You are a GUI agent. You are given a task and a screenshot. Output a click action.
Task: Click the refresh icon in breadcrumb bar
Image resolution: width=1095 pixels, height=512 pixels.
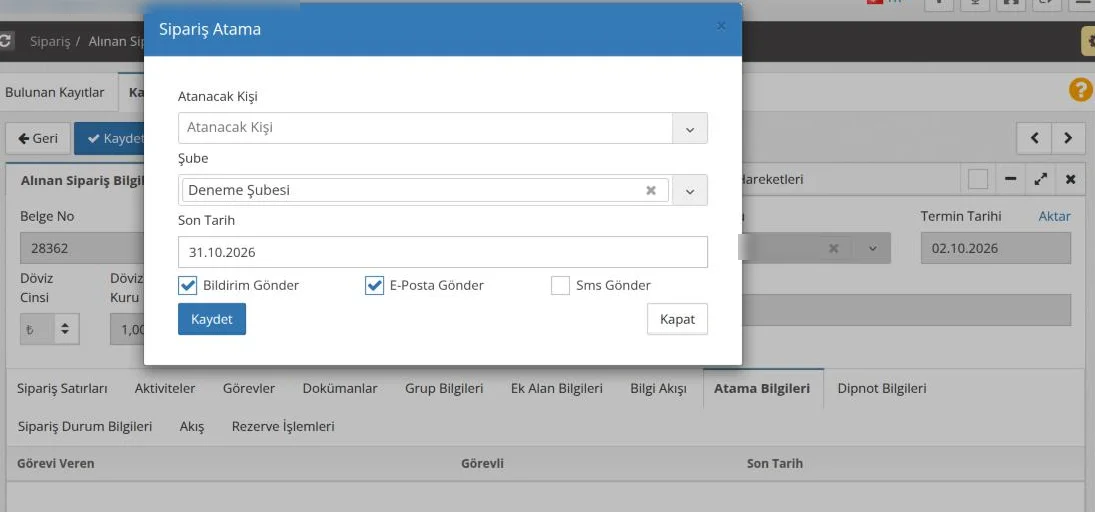pyautogui.click(x=5, y=41)
